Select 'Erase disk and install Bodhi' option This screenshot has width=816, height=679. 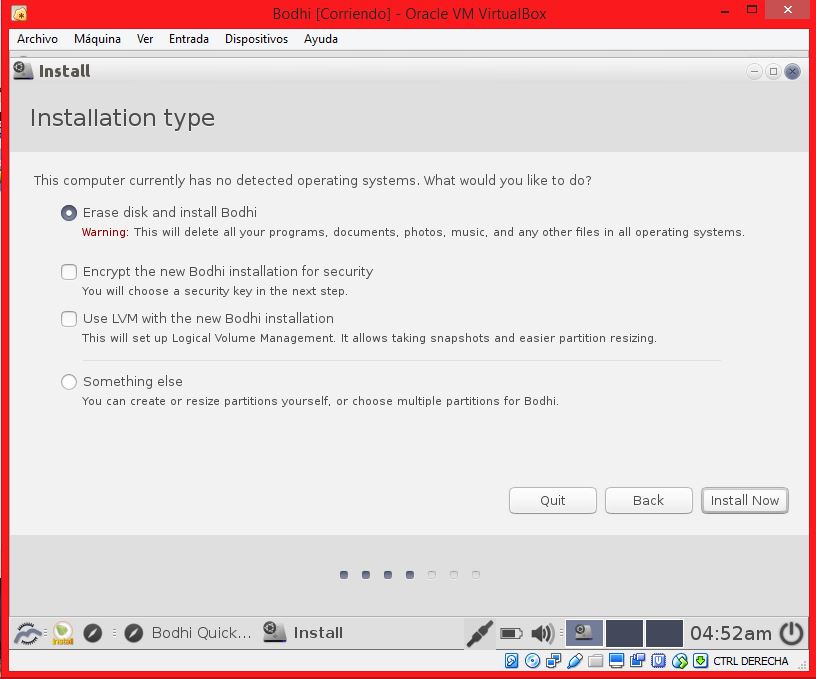(69, 213)
